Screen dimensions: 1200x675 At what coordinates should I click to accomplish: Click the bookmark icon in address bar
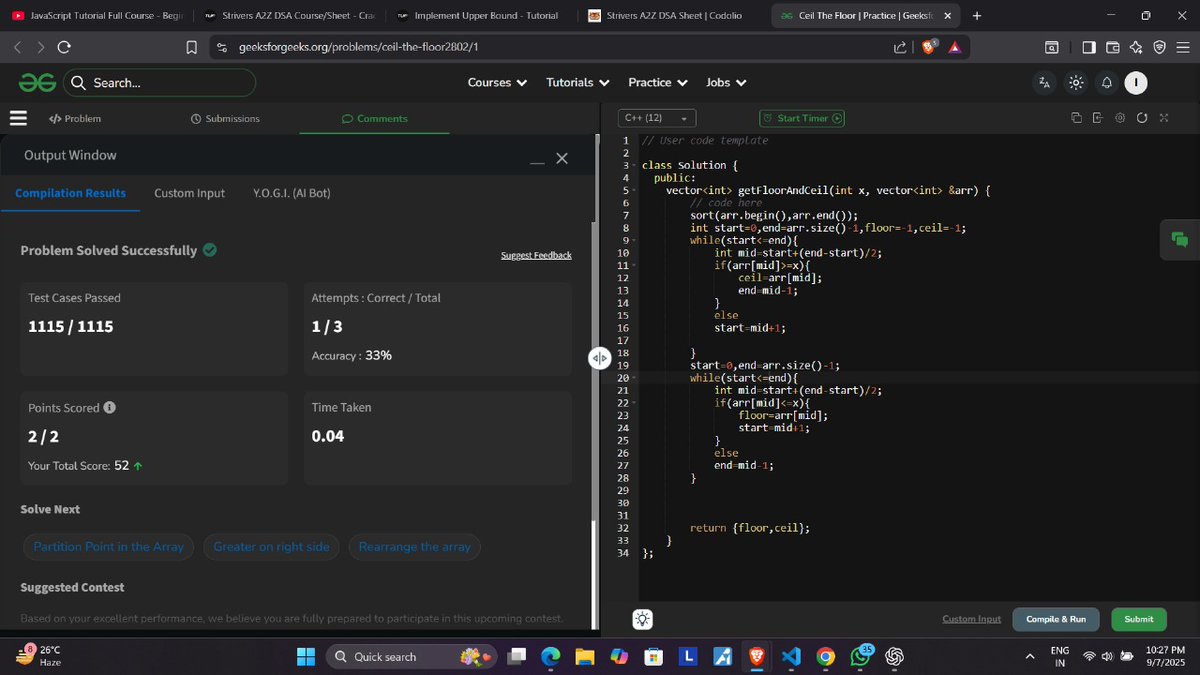click(x=191, y=46)
